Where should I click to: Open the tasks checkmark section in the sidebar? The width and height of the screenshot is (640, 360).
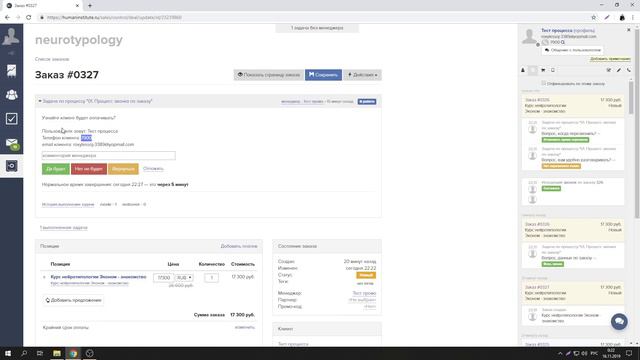pyautogui.click(x=11, y=119)
